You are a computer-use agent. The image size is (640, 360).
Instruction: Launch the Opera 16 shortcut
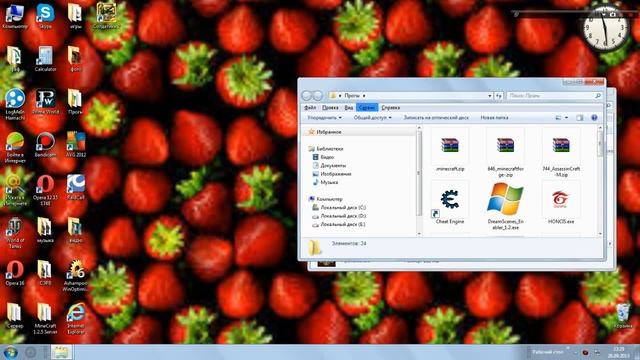pos(15,273)
